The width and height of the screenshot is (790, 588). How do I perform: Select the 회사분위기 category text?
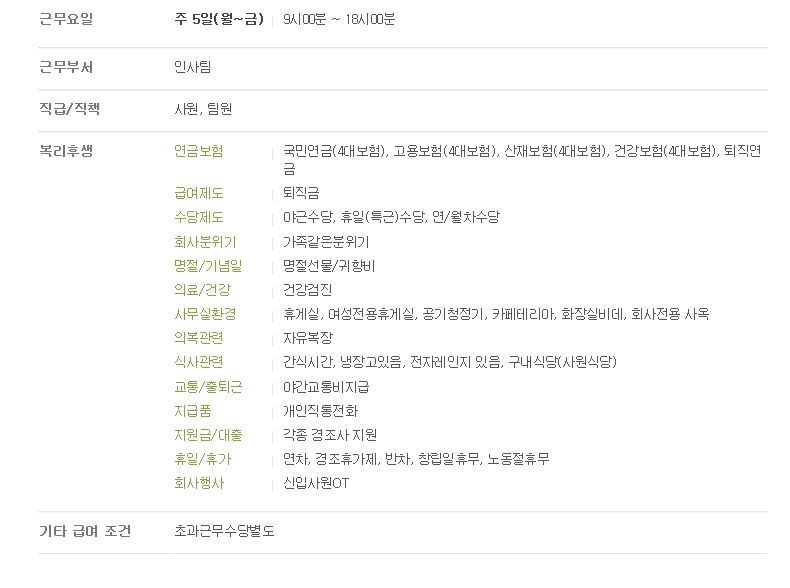(x=205, y=242)
